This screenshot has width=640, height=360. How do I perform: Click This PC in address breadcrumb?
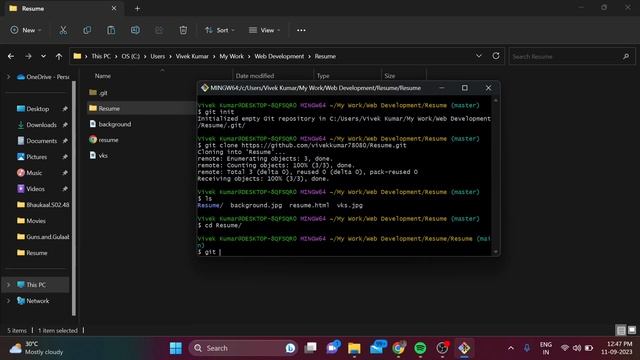(101, 56)
